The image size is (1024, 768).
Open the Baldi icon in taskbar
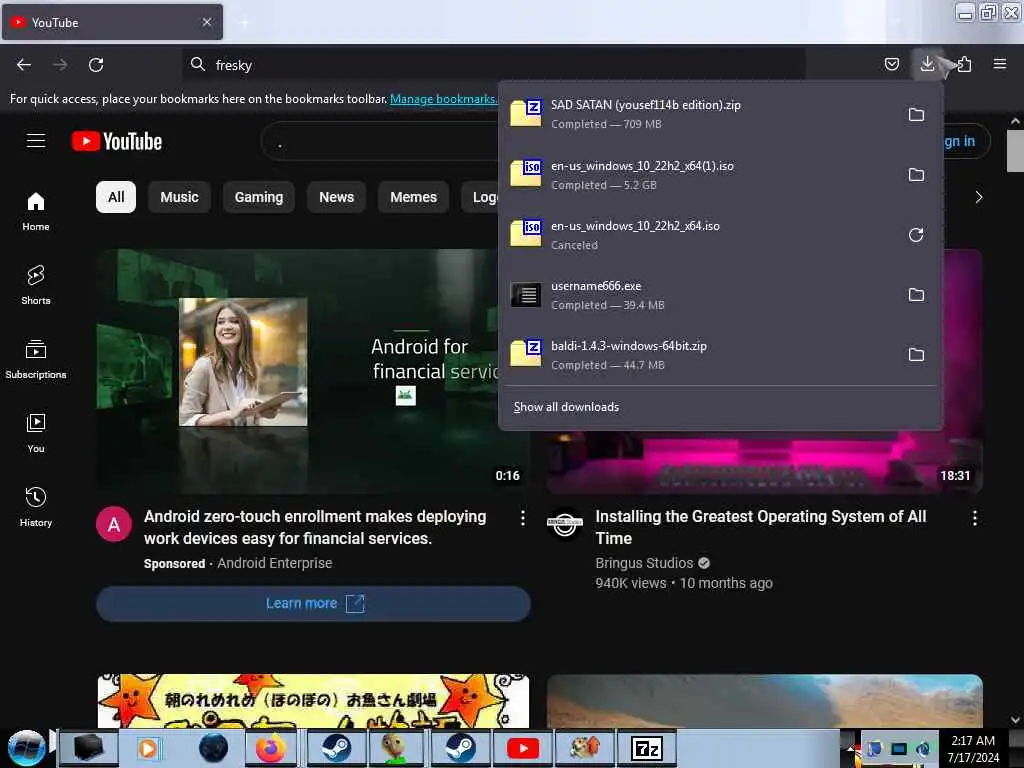pyautogui.click(x=396, y=748)
